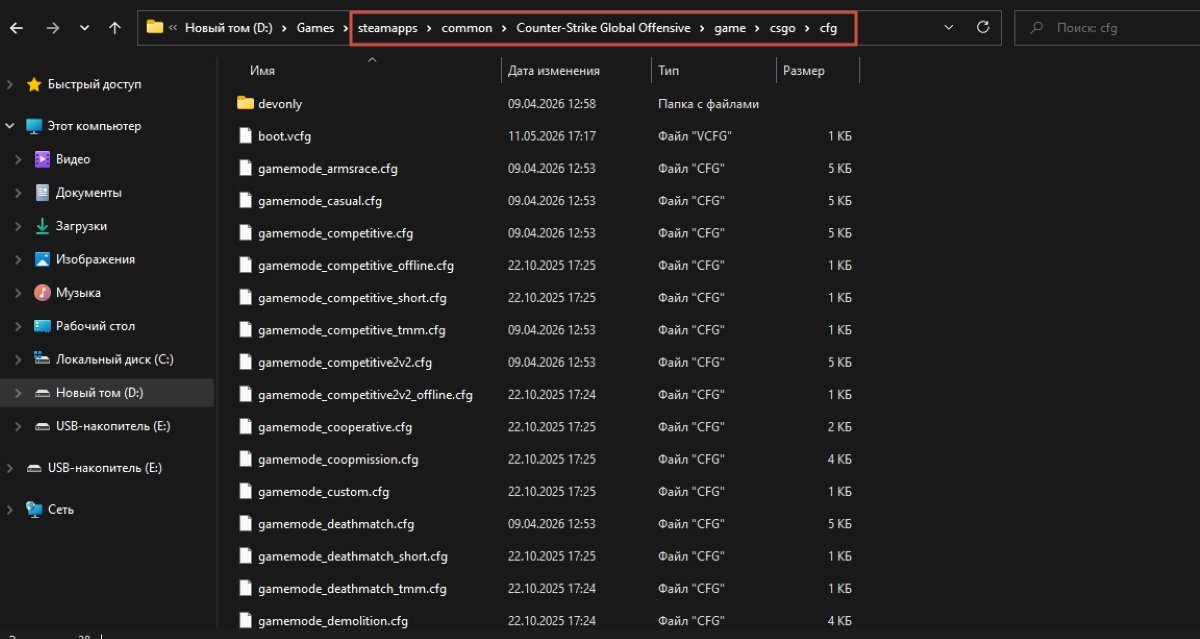Expand the 'Загрузки' tree node

[19, 226]
